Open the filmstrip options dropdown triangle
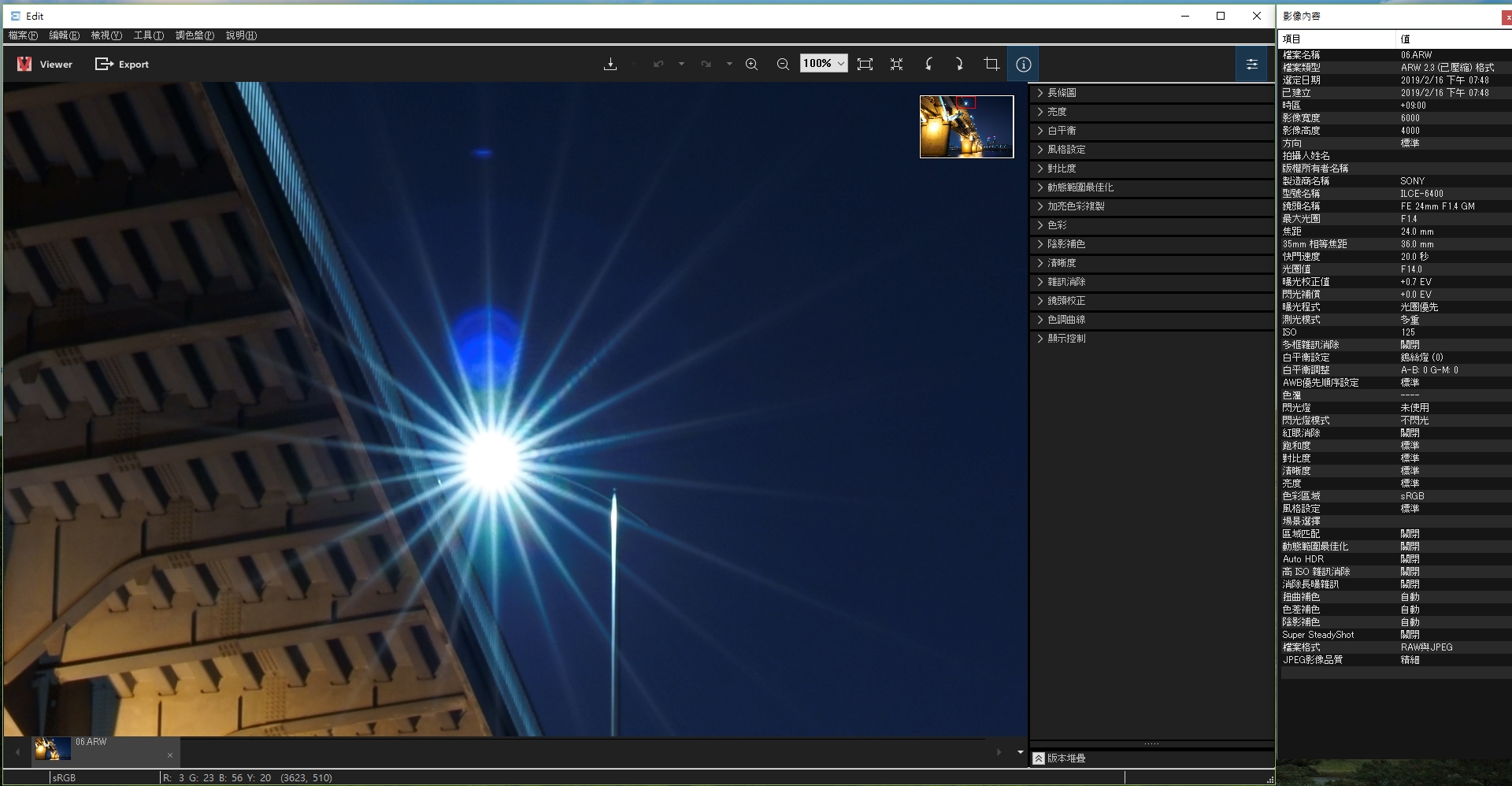1512x786 pixels. pos(1021,752)
